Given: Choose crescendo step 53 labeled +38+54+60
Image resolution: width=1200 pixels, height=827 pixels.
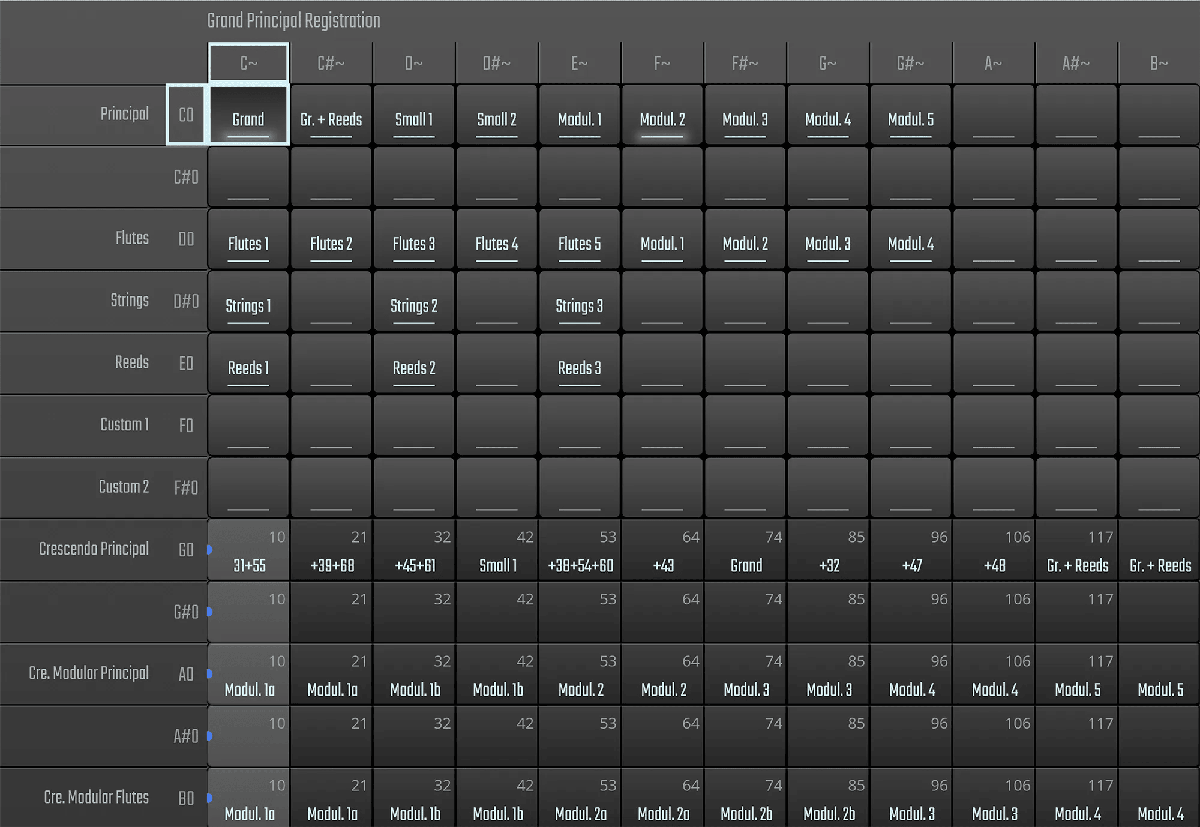Looking at the screenshot, I should tap(580, 551).
